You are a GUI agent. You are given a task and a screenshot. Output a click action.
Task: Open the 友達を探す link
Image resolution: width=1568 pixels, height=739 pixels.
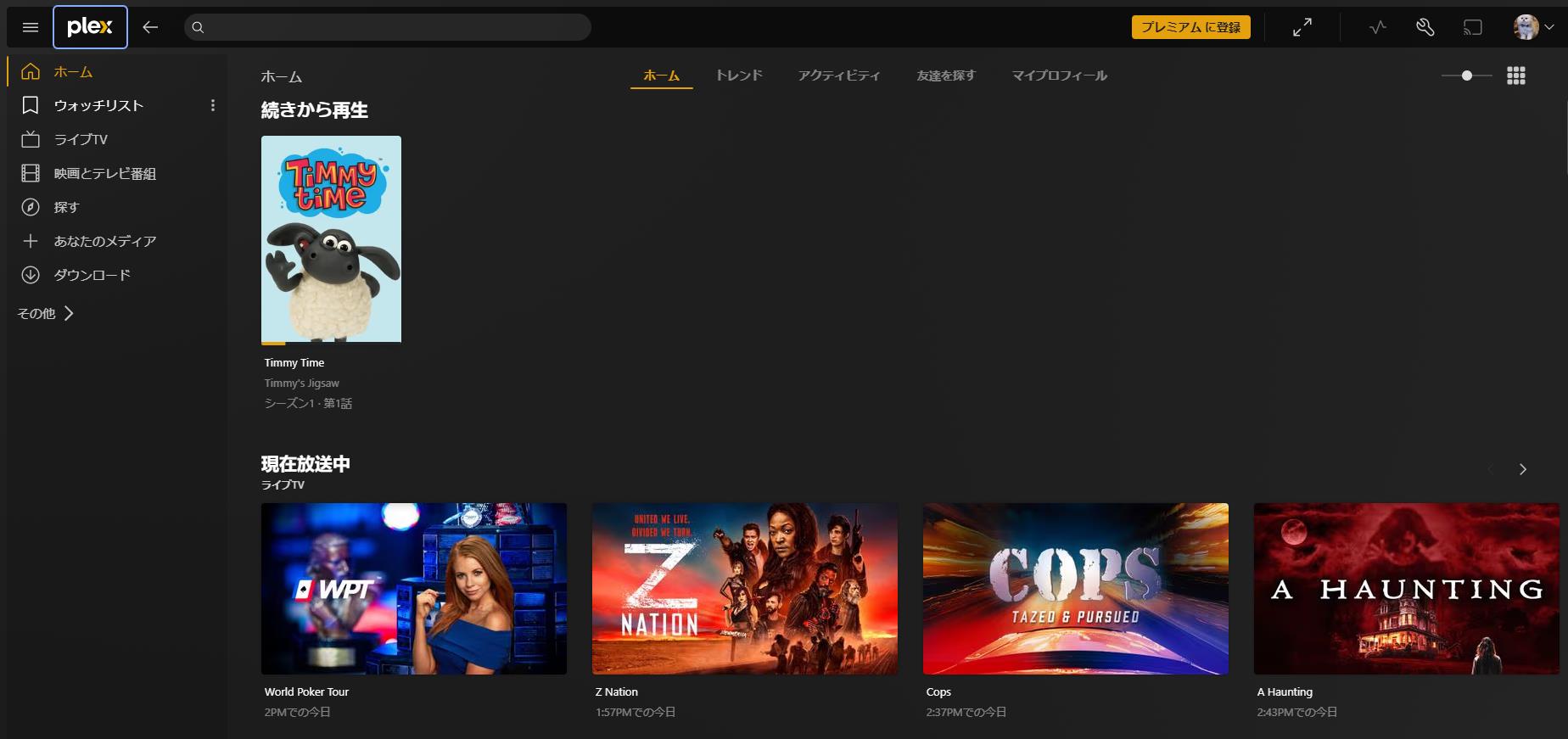click(945, 76)
